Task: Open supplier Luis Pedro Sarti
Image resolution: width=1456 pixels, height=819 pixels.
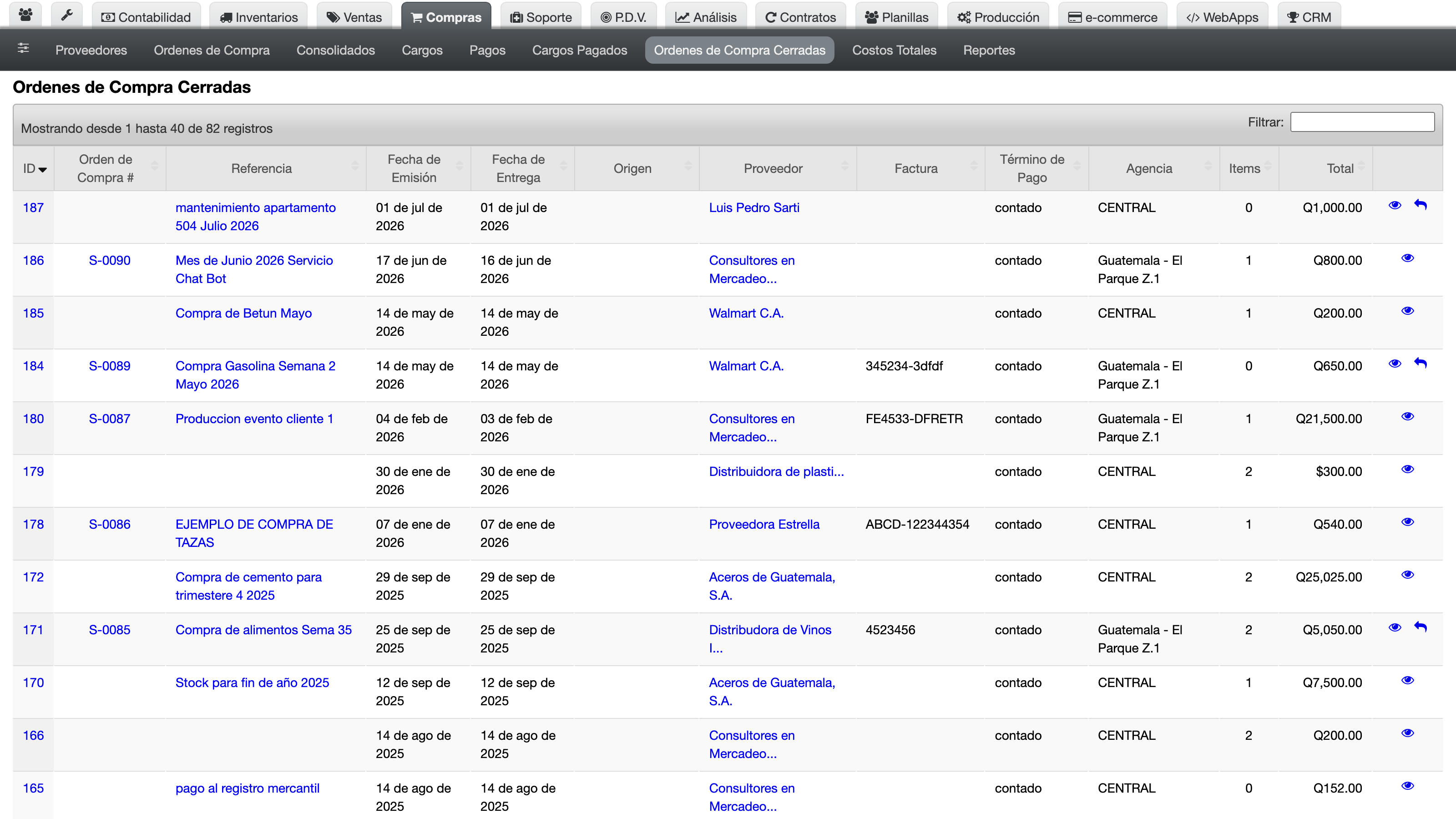Action: coord(754,207)
